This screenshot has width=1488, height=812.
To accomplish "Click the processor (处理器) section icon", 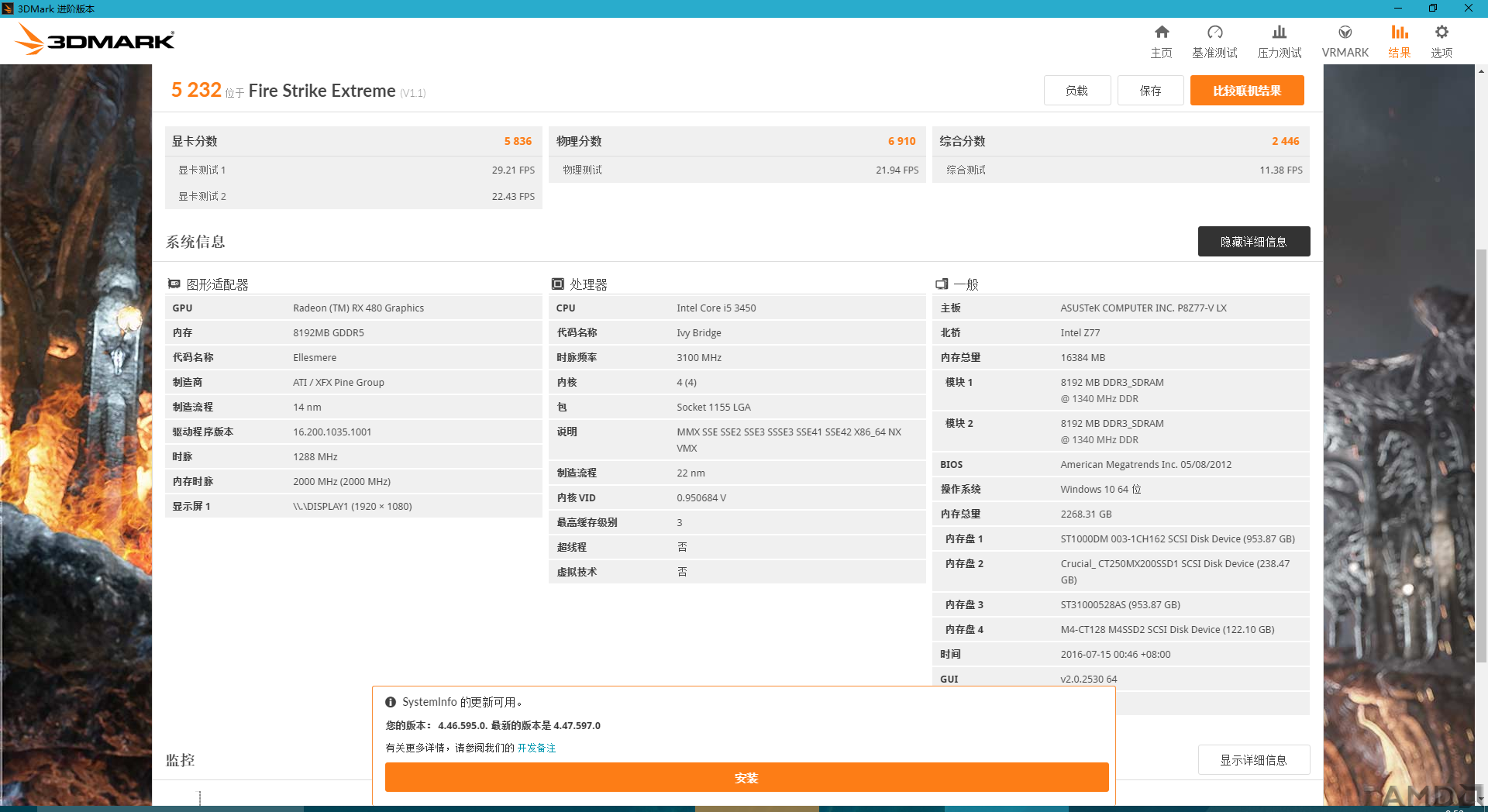I will (x=557, y=284).
